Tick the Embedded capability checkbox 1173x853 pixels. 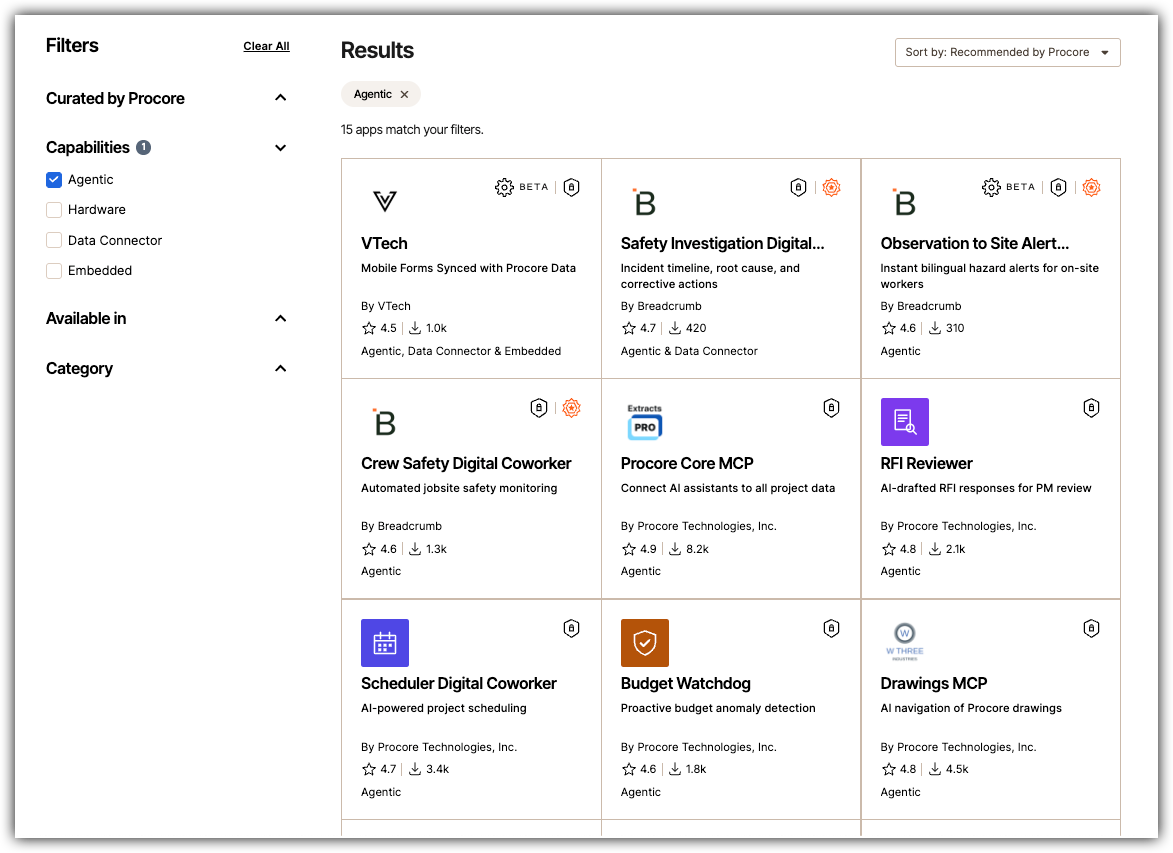pos(54,270)
